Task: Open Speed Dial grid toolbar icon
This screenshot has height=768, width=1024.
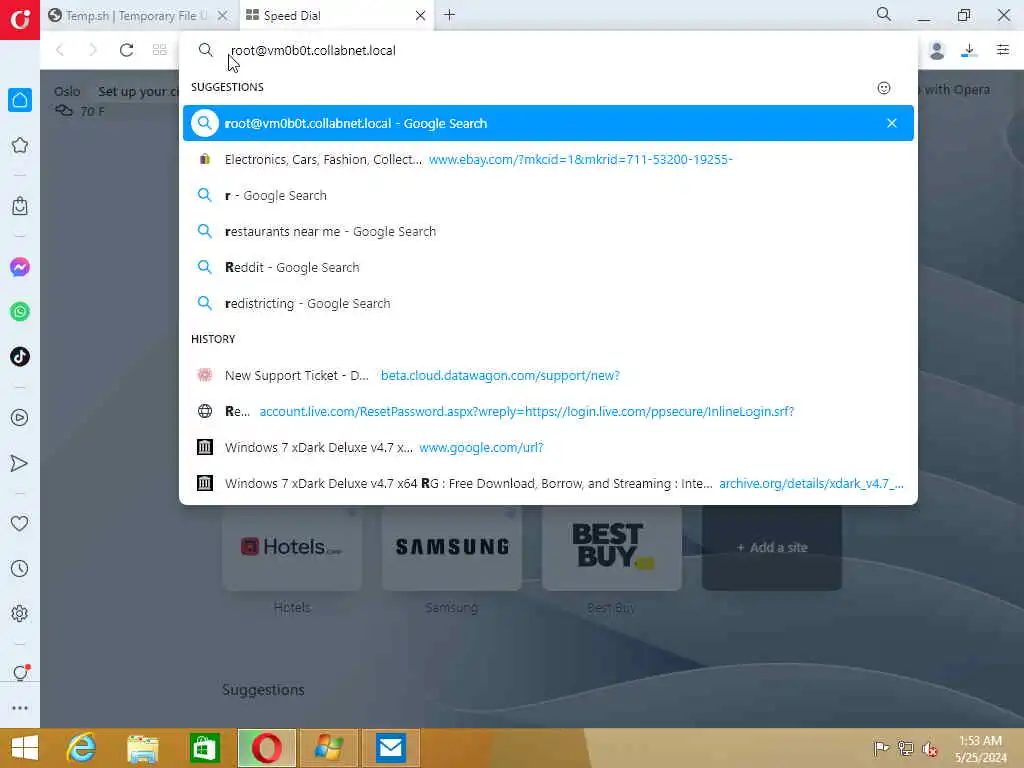Action: click(x=159, y=50)
